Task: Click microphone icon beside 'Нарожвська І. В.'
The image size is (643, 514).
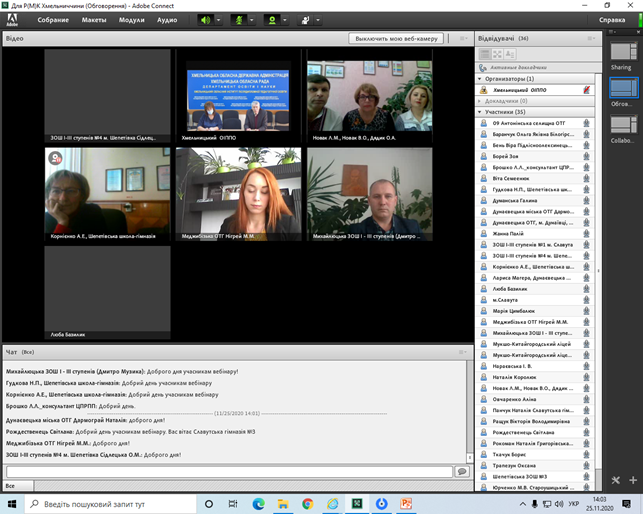Action: 586,366
